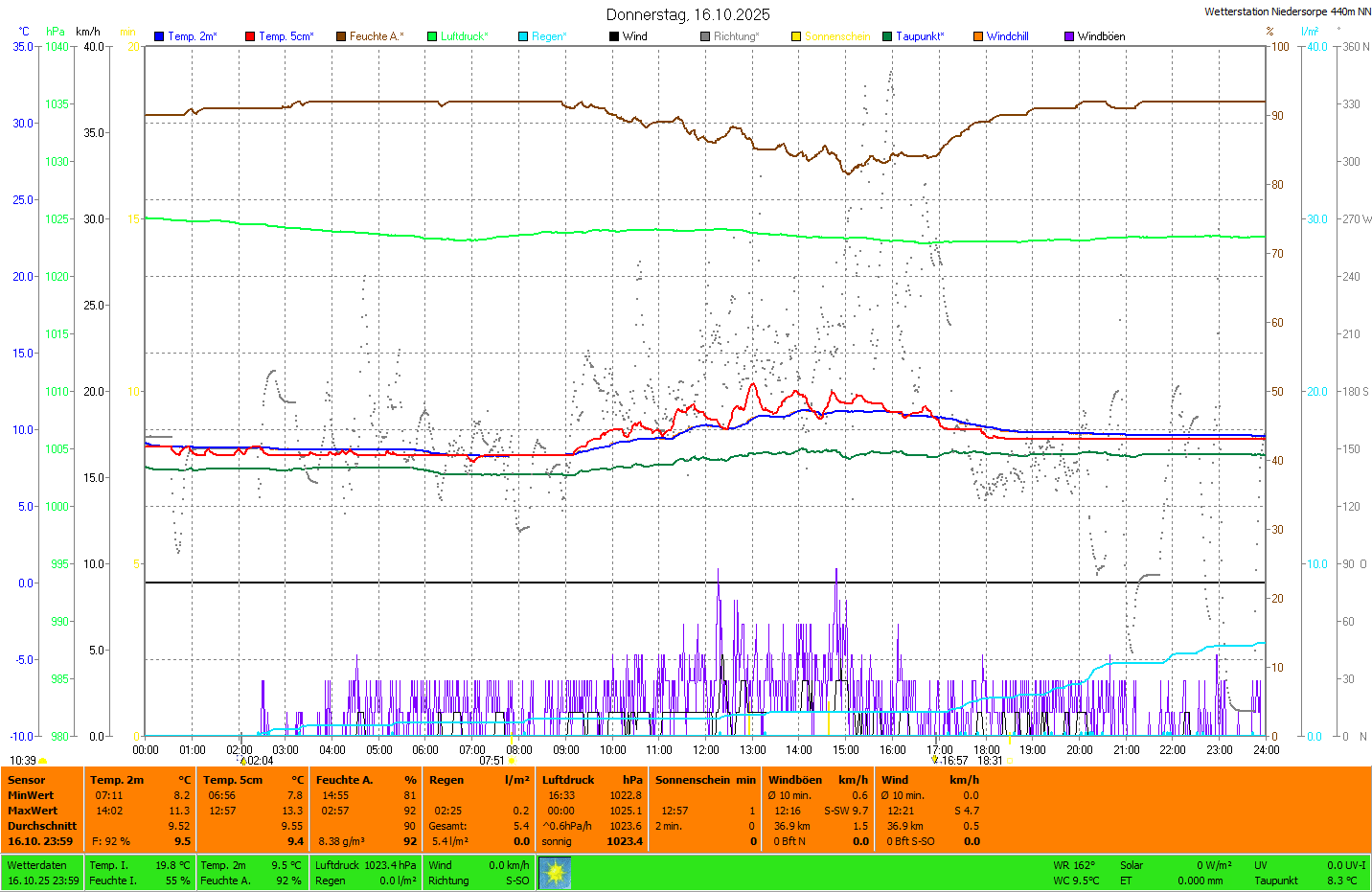
Task: Click the sunrise marker at 07:51
Action: point(513,761)
